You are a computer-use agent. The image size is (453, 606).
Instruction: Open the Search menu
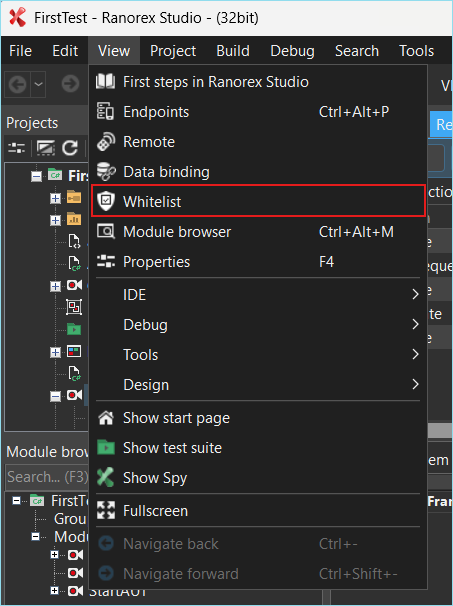coord(356,51)
